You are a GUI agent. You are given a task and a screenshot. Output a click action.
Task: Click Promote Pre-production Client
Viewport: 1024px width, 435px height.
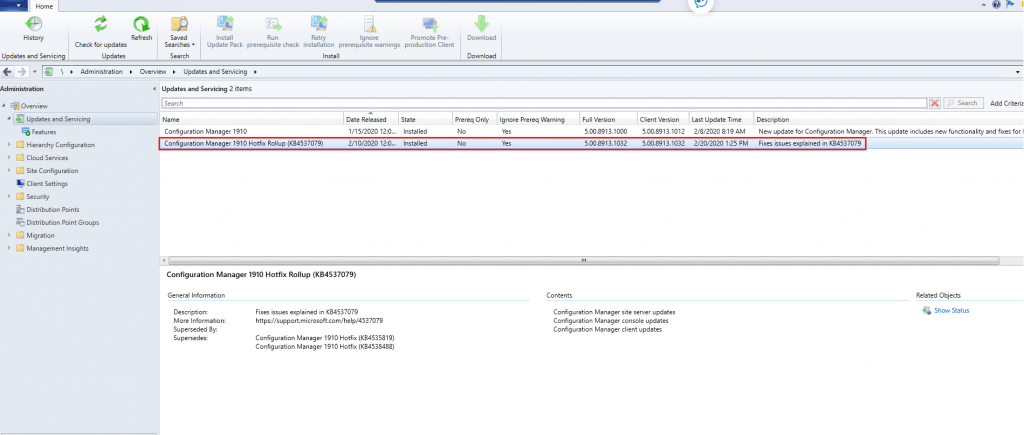(430, 32)
